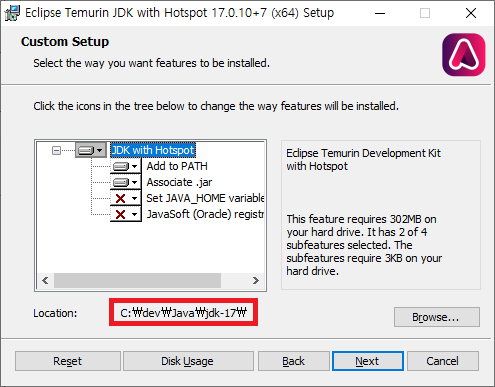Click the installer icon in the title bar
The height and width of the screenshot is (387, 495).
click(x=12, y=13)
